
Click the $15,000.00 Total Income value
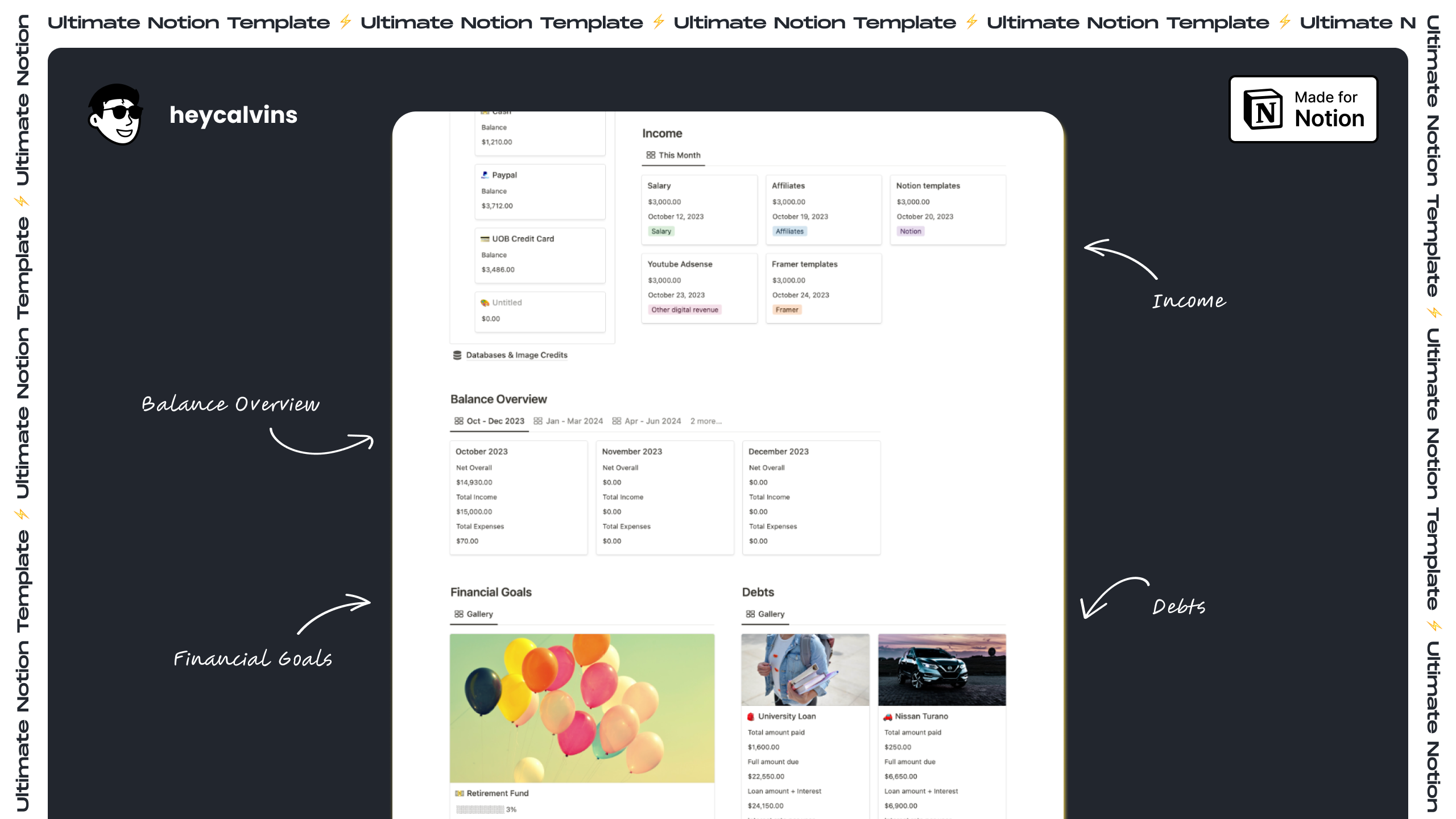(474, 512)
